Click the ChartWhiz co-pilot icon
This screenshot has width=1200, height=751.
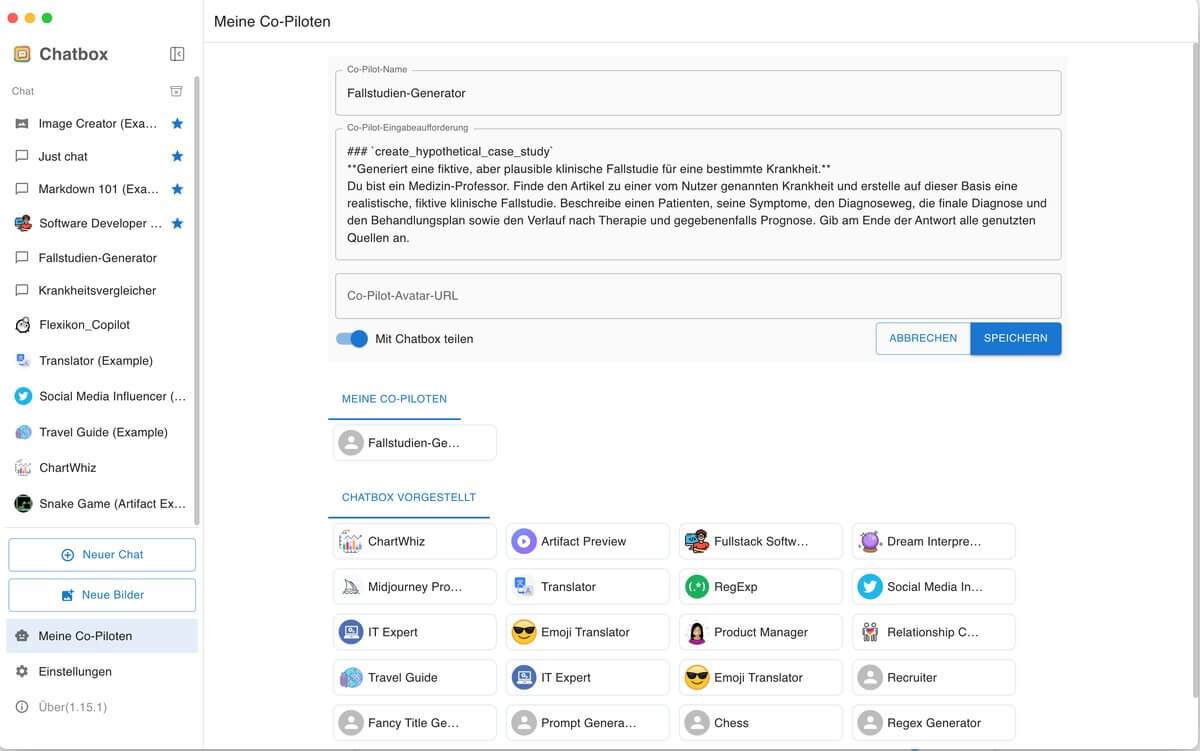[350, 541]
